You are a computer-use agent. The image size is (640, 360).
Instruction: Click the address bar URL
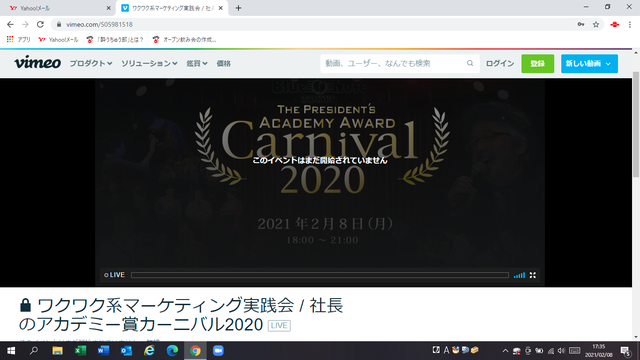pos(100,24)
